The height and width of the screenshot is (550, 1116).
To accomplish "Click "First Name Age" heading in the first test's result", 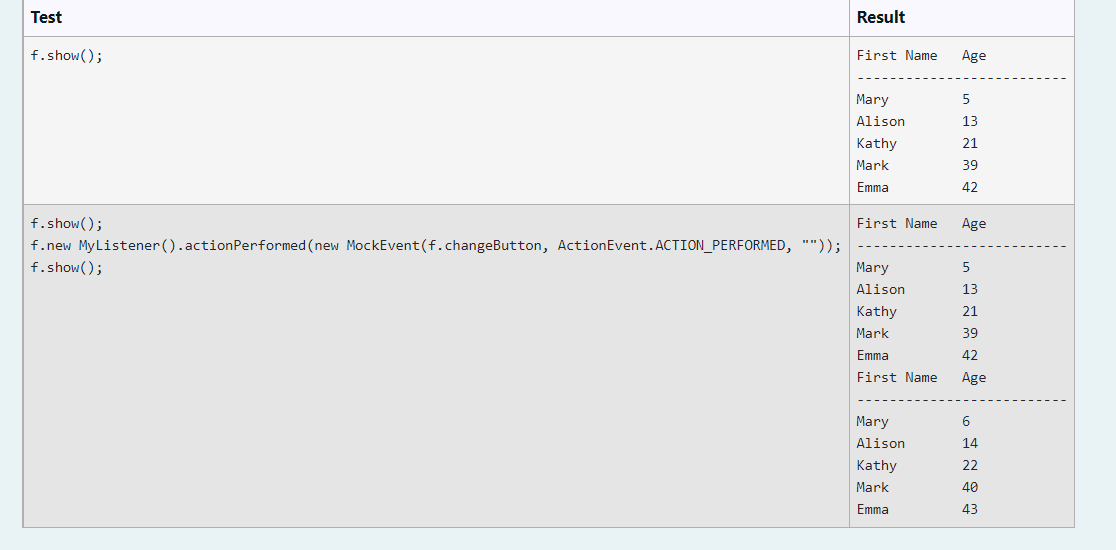I will pos(922,55).
